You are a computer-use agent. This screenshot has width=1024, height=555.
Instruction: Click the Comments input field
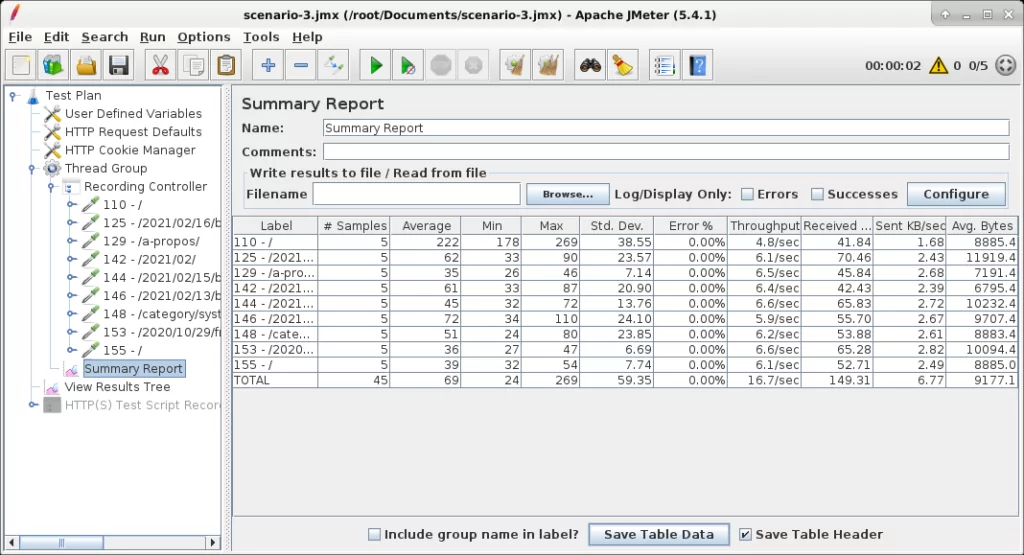pyautogui.click(x=666, y=151)
